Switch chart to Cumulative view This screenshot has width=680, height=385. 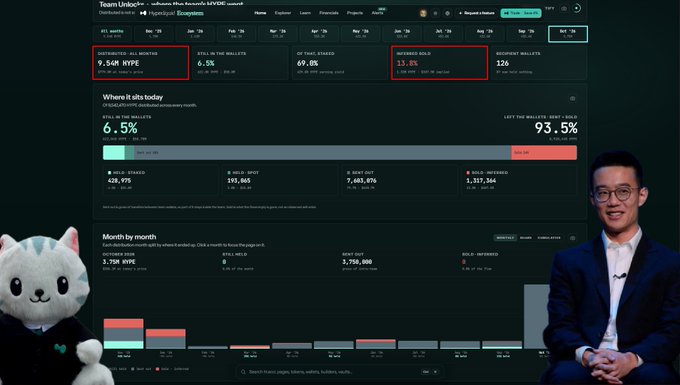[549, 238]
